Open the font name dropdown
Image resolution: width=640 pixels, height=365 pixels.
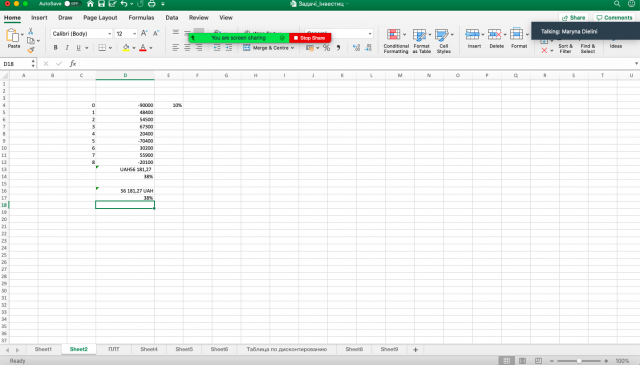(x=109, y=34)
